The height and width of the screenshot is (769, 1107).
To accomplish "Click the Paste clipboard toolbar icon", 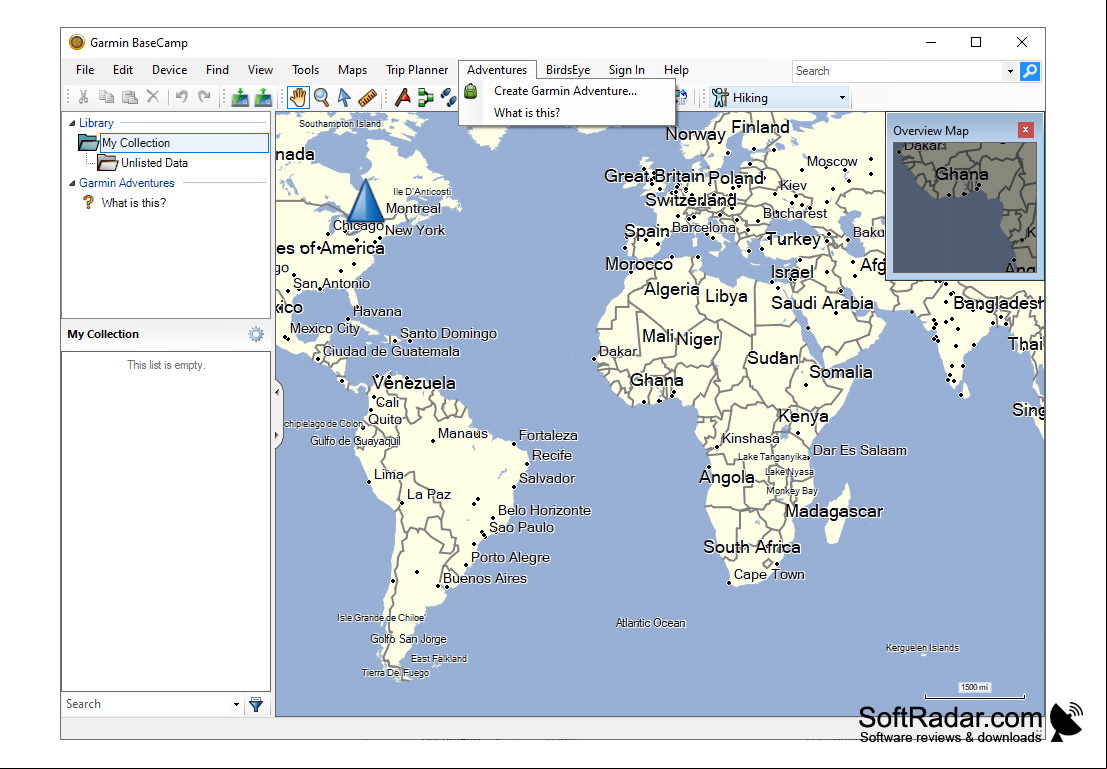I will coord(130,97).
